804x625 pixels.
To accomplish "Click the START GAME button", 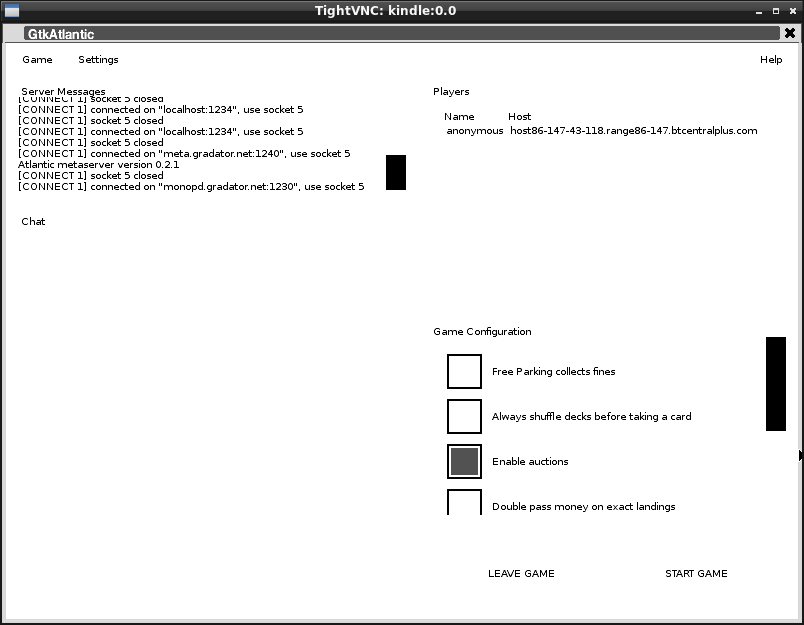I will coord(696,573).
